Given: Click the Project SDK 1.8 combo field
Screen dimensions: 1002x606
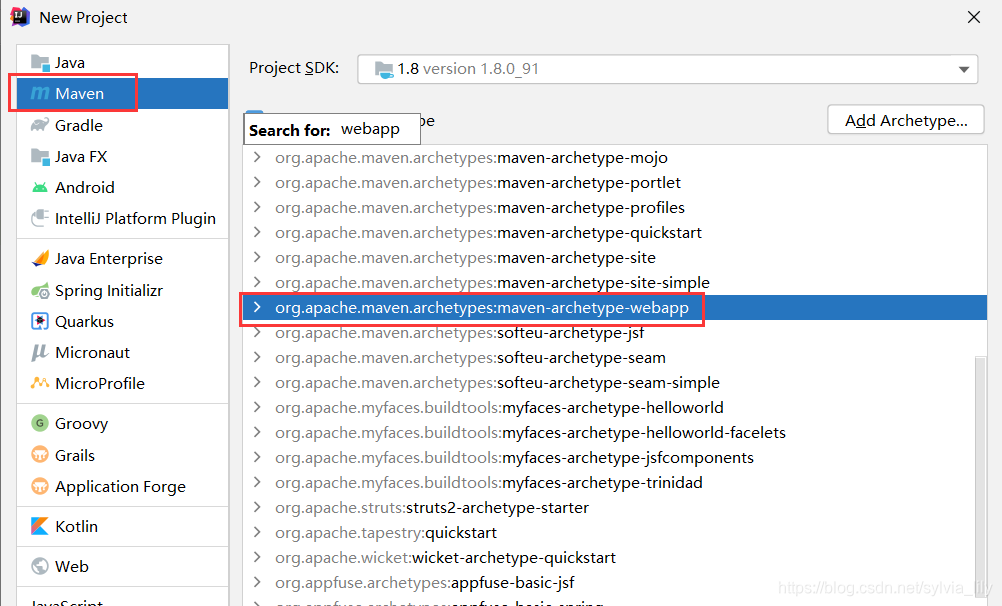Looking at the screenshot, I should 667,69.
